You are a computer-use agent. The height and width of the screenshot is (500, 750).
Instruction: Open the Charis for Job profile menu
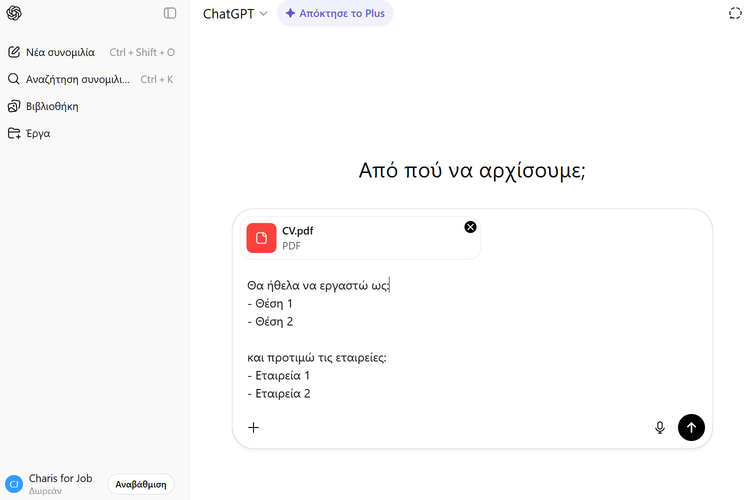click(x=60, y=484)
